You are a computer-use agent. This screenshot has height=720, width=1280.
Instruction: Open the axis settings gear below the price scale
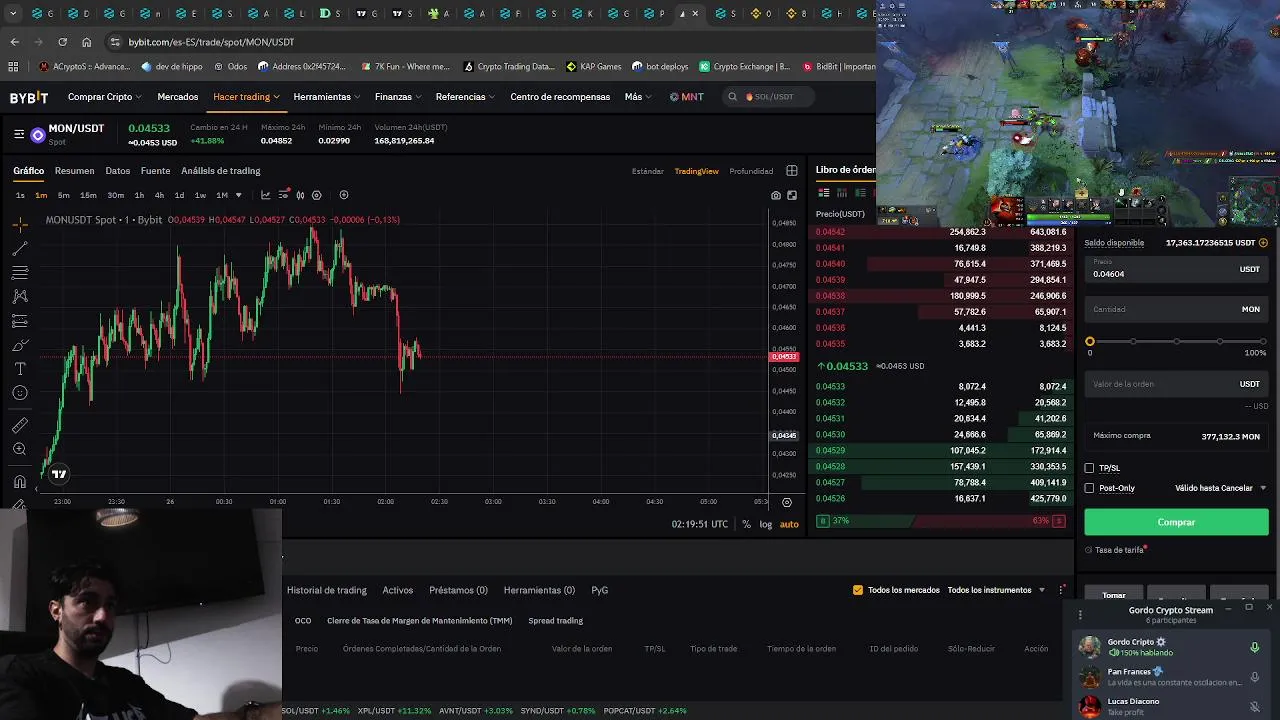[787, 502]
